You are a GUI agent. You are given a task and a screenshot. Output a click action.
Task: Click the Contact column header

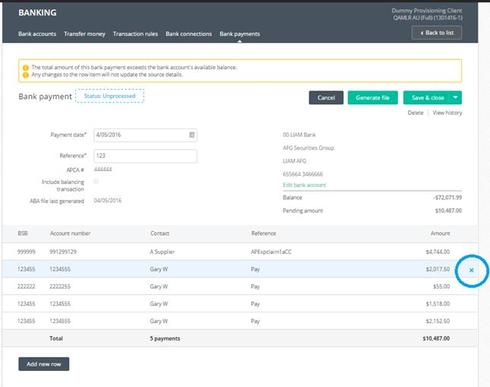coord(160,233)
